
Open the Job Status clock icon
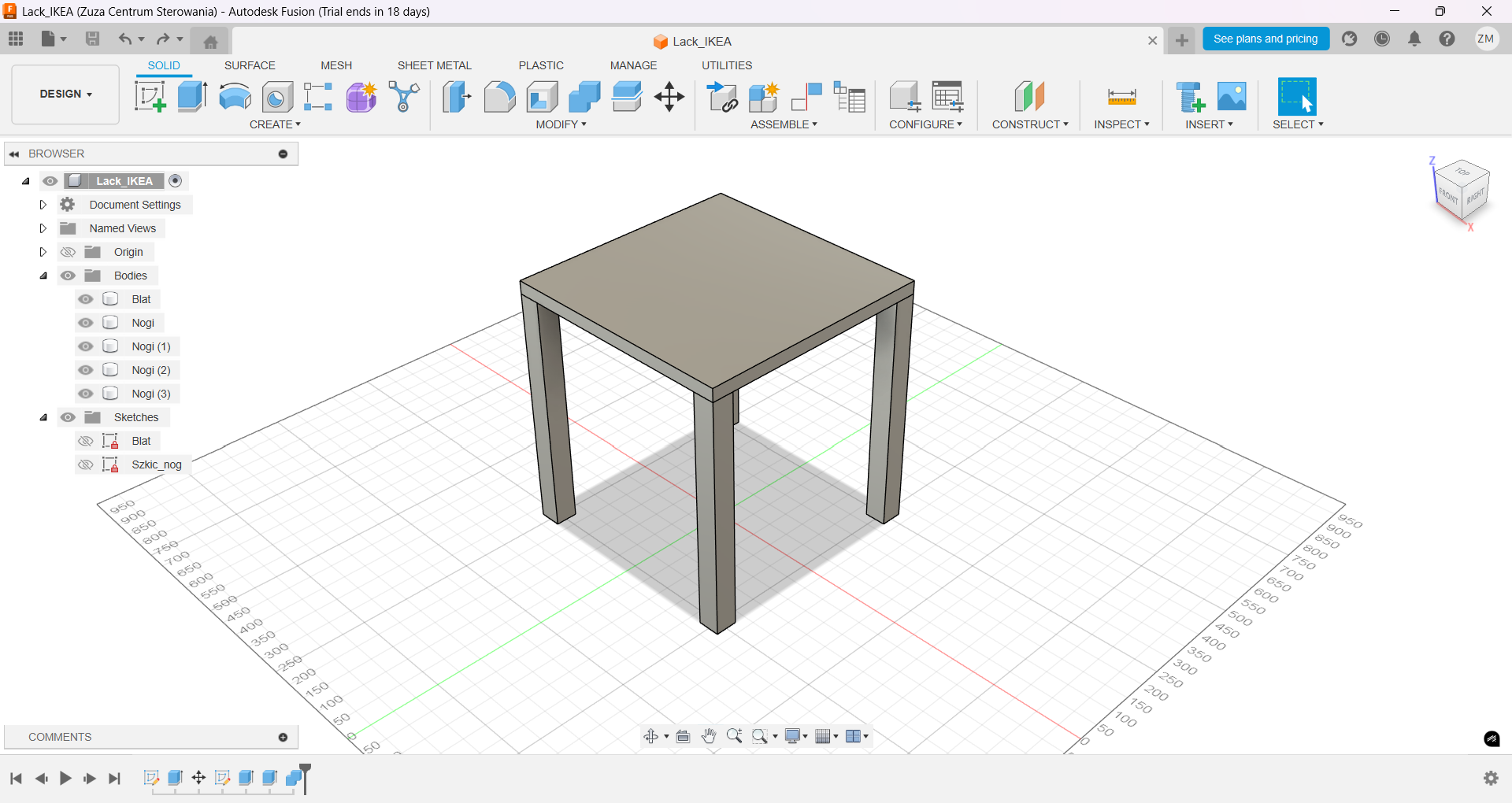1382,39
